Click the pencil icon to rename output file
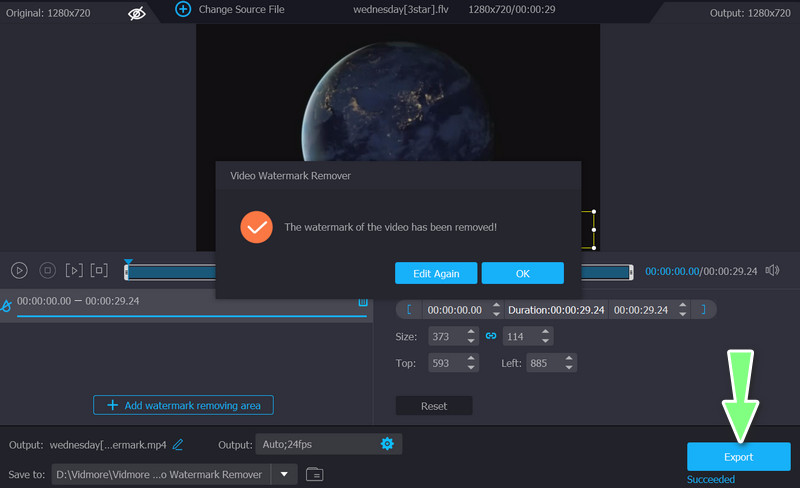Viewport: 800px width, 488px height. click(x=178, y=444)
